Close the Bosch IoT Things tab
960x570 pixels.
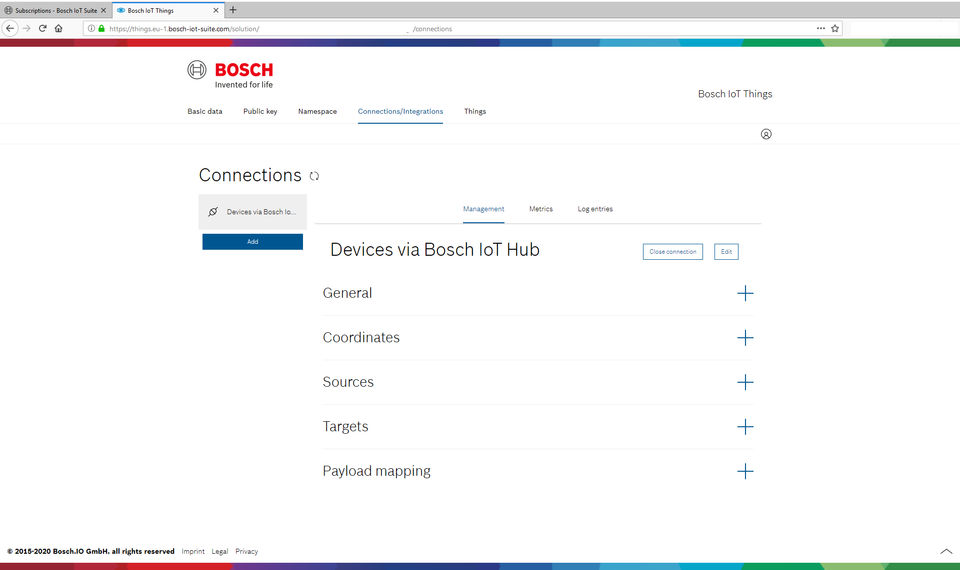(x=216, y=10)
